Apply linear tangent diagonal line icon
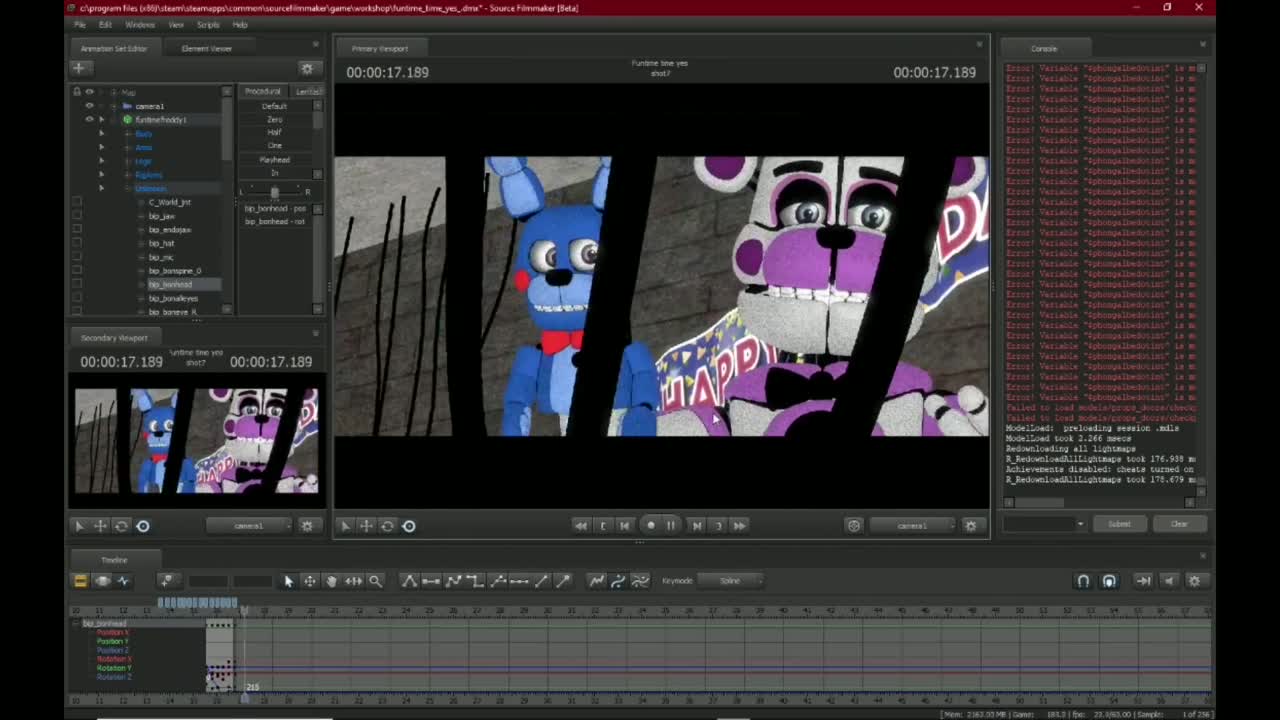Viewport: 1280px width, 720px height. click(x=541, y=581)
